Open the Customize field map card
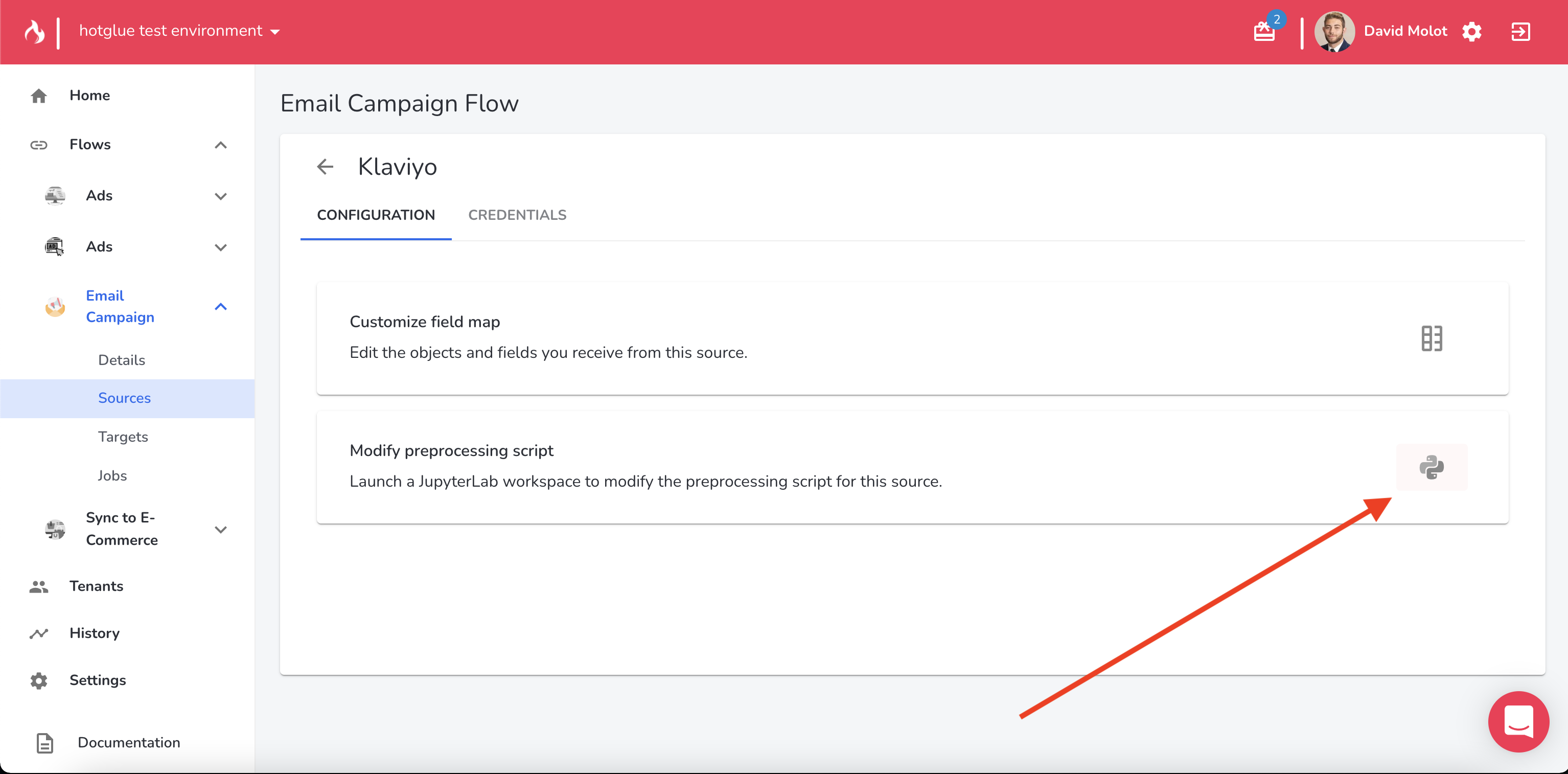 coord(852,337)
